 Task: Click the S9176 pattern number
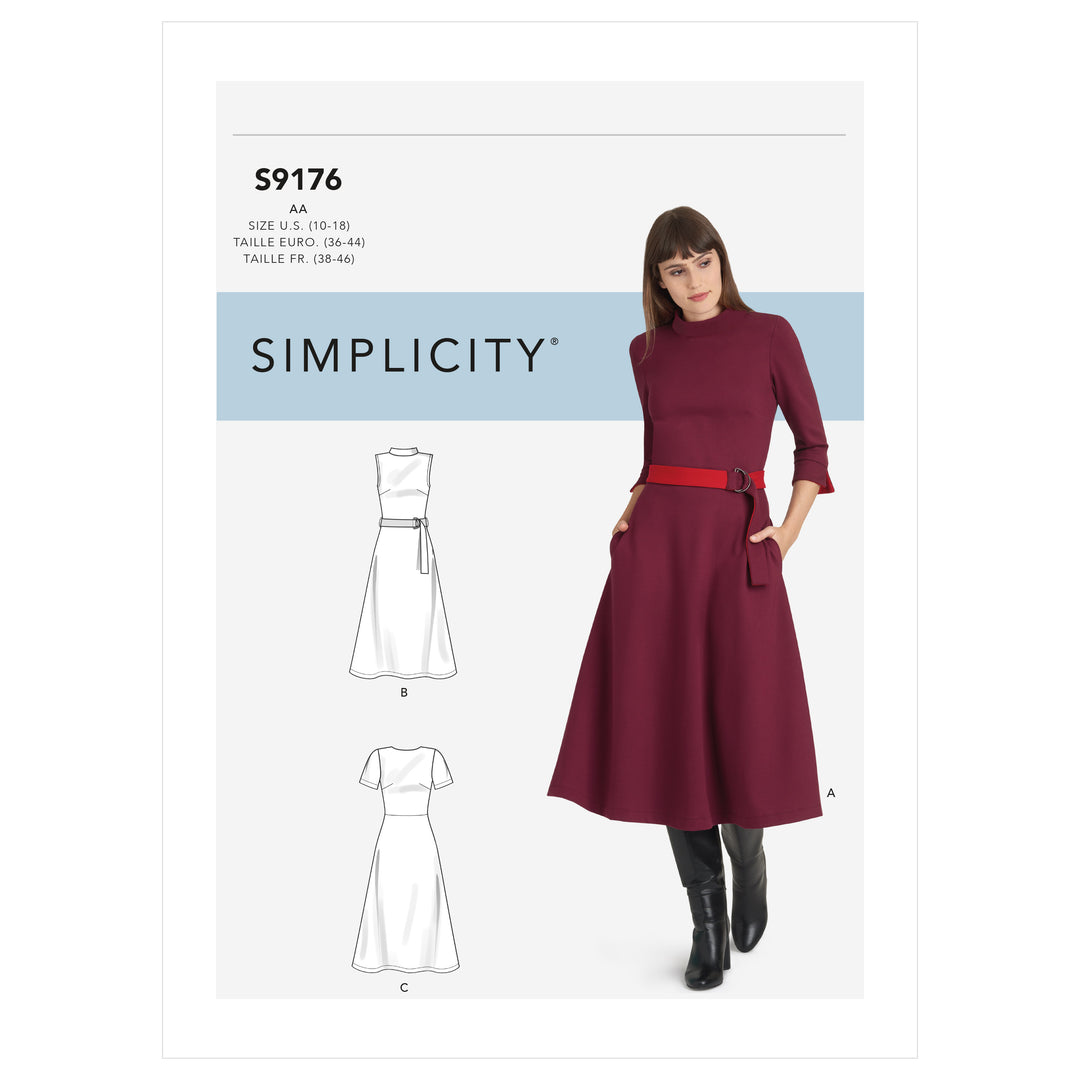298,179
